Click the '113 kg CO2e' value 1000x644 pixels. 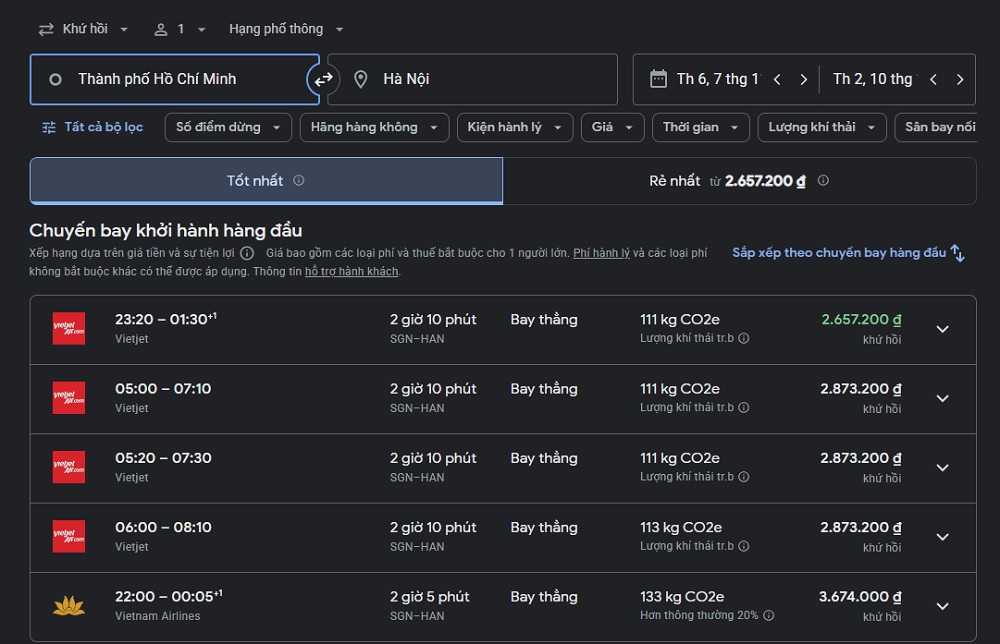tap(680, 527)
